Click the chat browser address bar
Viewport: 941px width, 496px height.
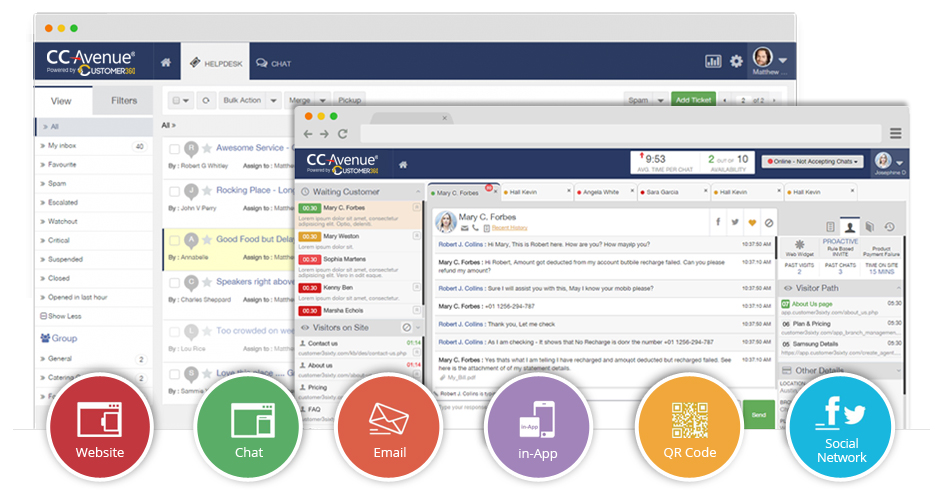621,133
